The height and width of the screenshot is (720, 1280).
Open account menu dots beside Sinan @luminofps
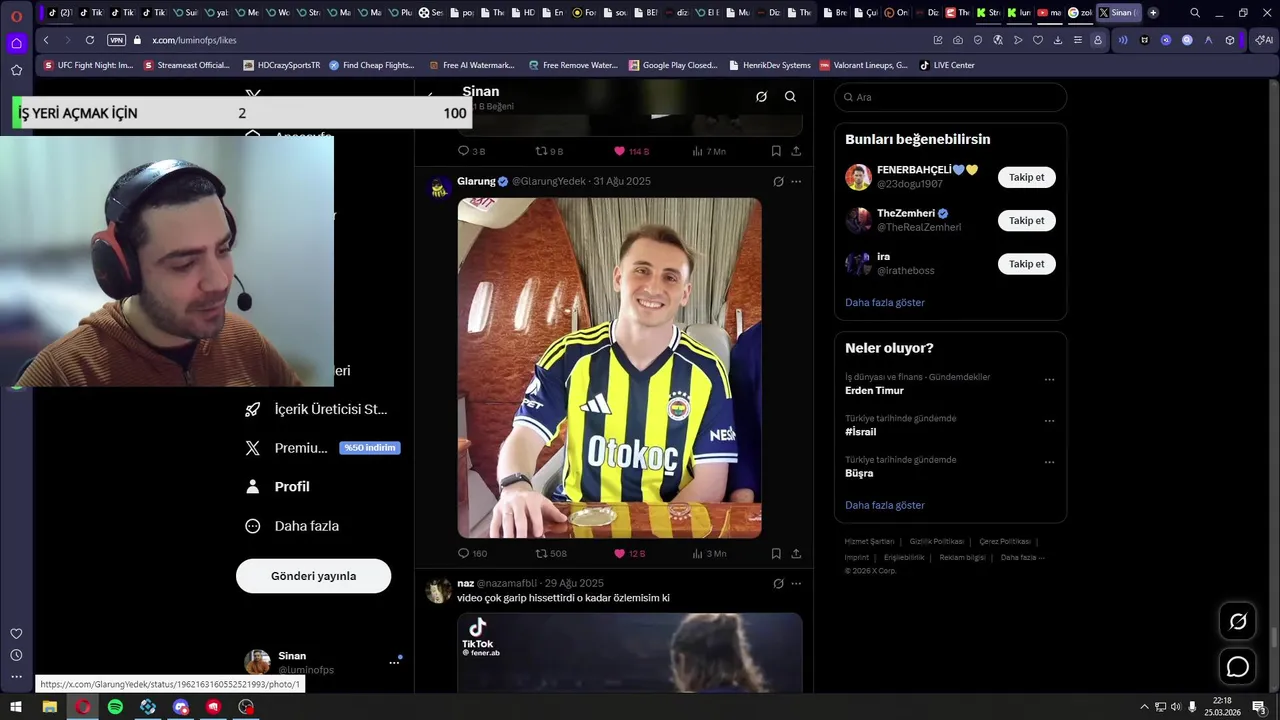tap(394, 662)
